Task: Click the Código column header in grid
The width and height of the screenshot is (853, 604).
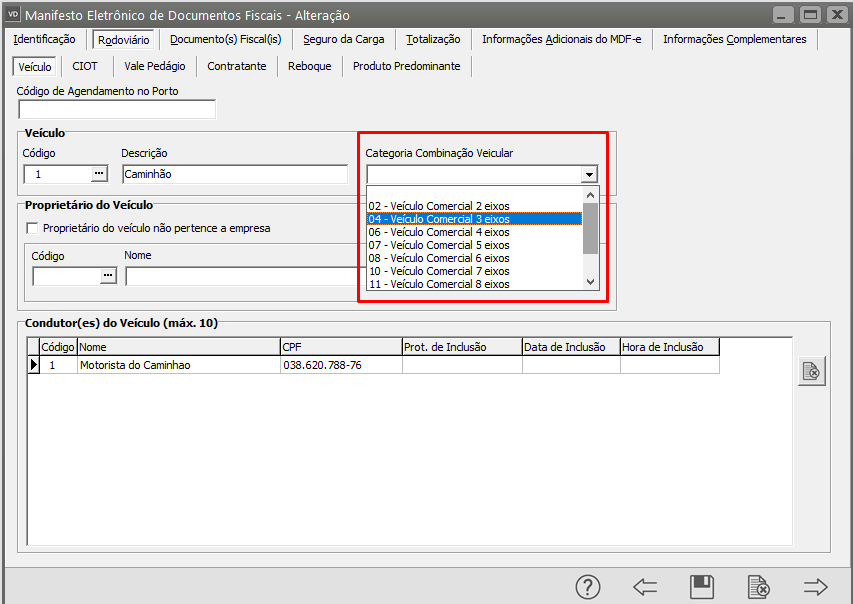Action: [58, 347]
